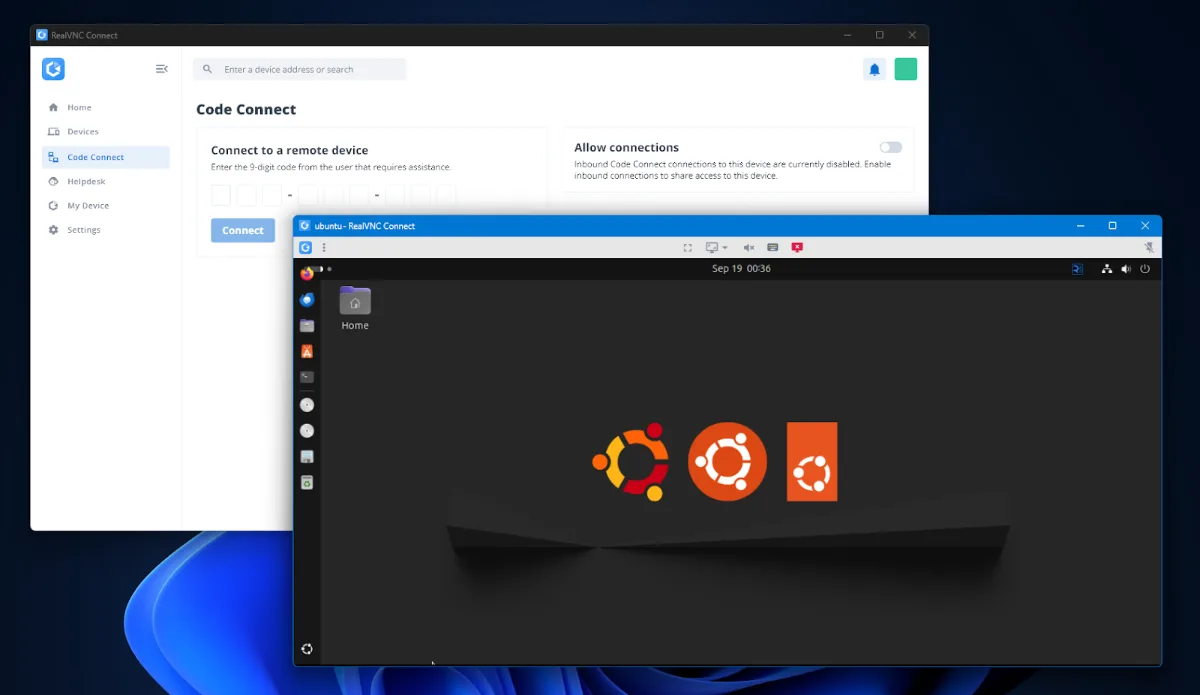This screenshot has height=695, width=1200.
Task: Open My Device in the sidebar
Action: (x=106, y=205)
